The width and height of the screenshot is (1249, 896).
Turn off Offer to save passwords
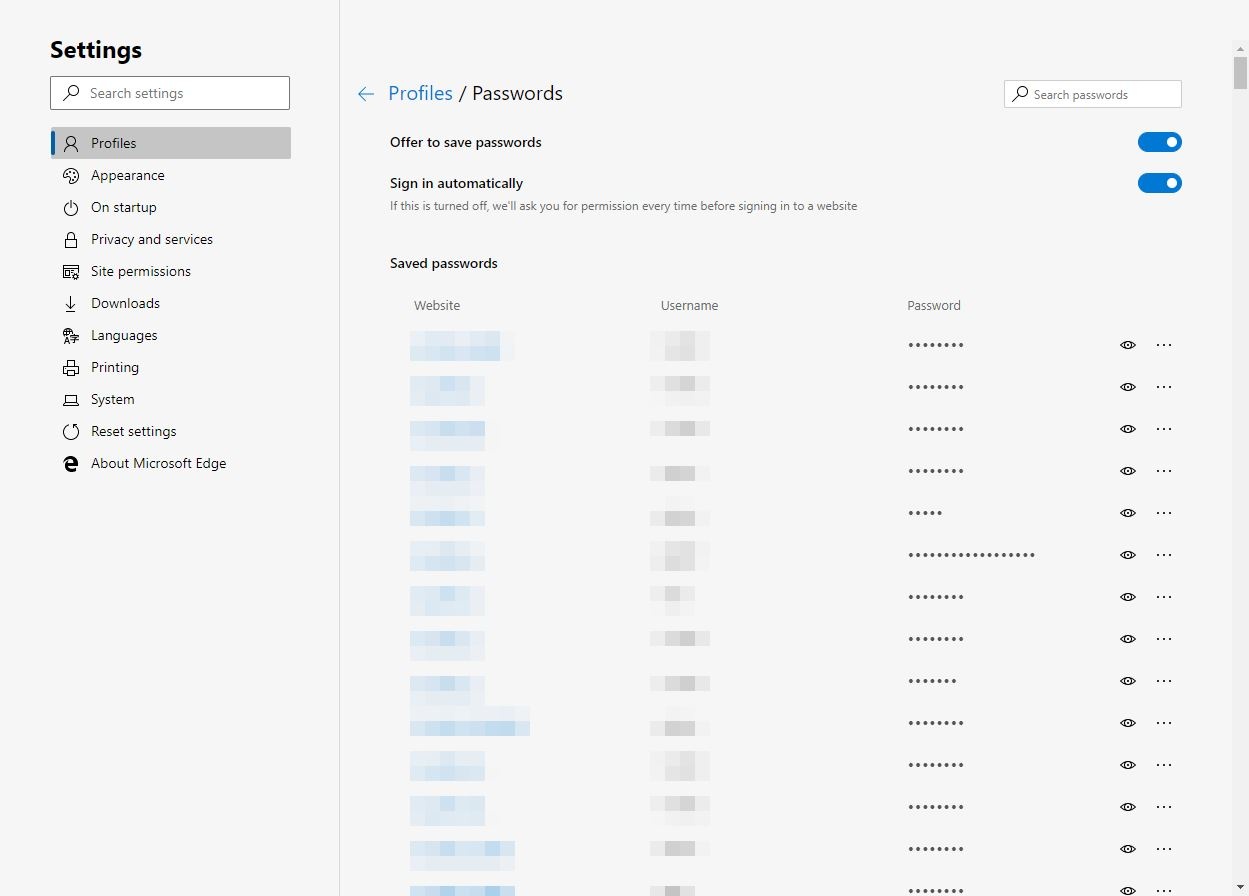[x=1160, y=142]
